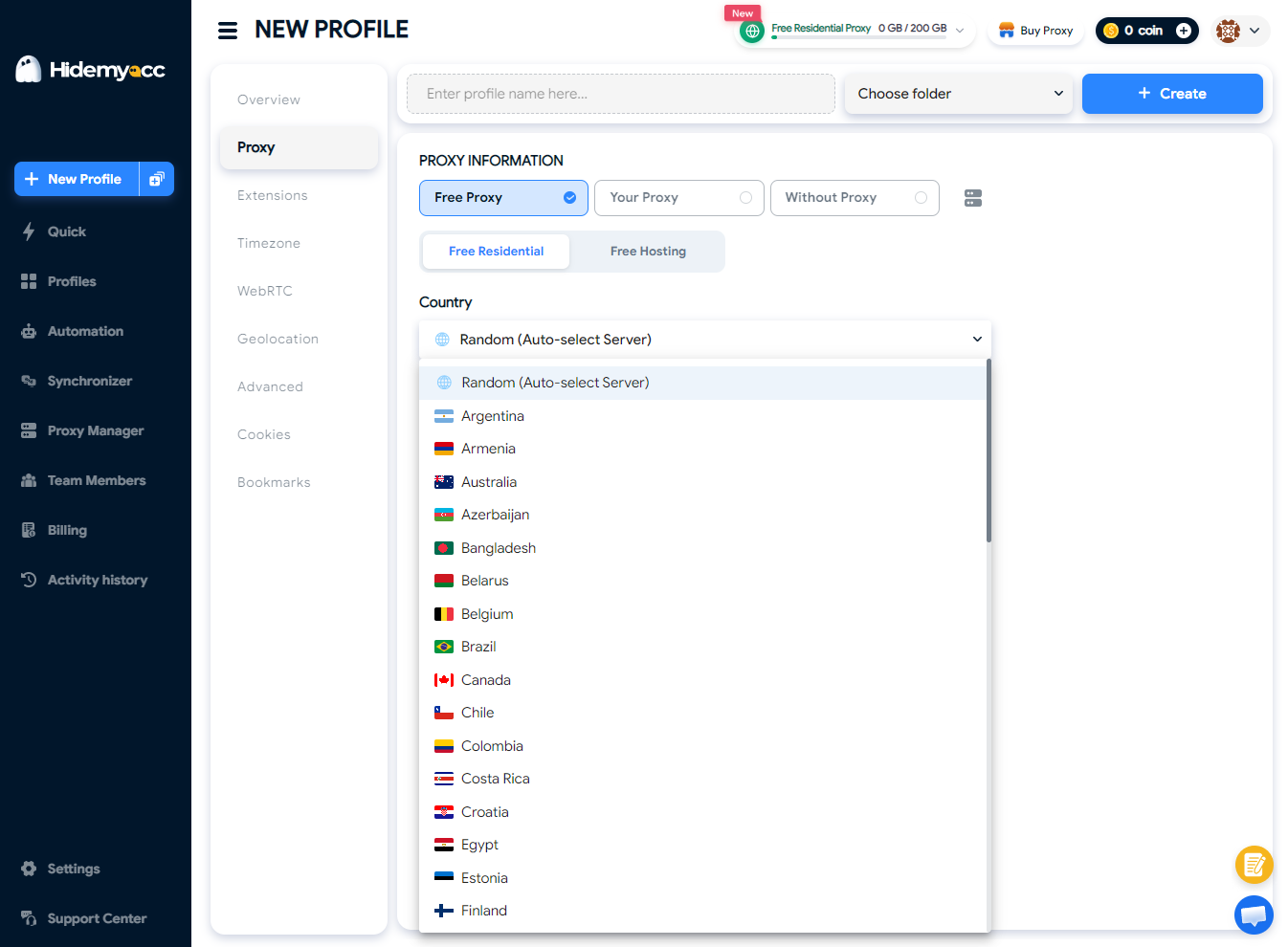Switch to the Free Hosting tab
Image resolution: width=1288 pixels, height=947 pixels.
coord(648,252)
